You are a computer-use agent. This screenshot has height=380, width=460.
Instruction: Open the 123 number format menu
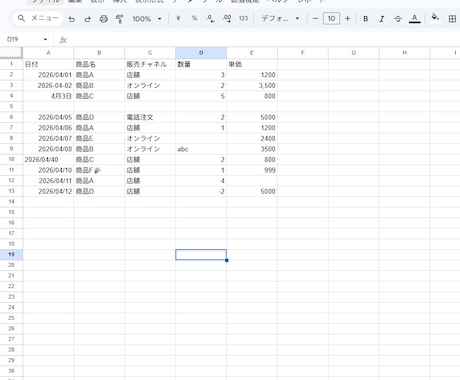[243, 19]
